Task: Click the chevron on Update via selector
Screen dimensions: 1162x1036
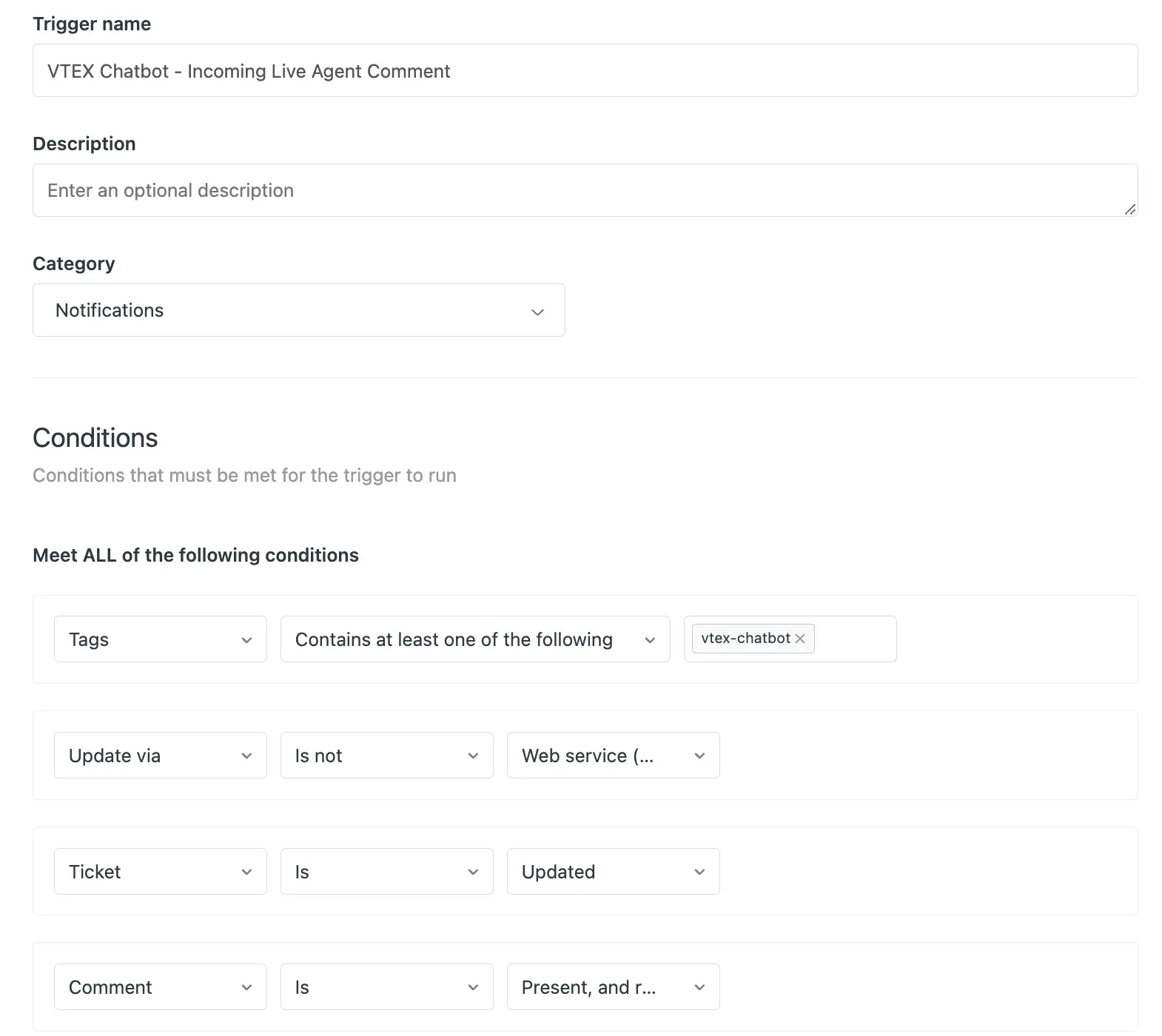Action: coord(246,756)
